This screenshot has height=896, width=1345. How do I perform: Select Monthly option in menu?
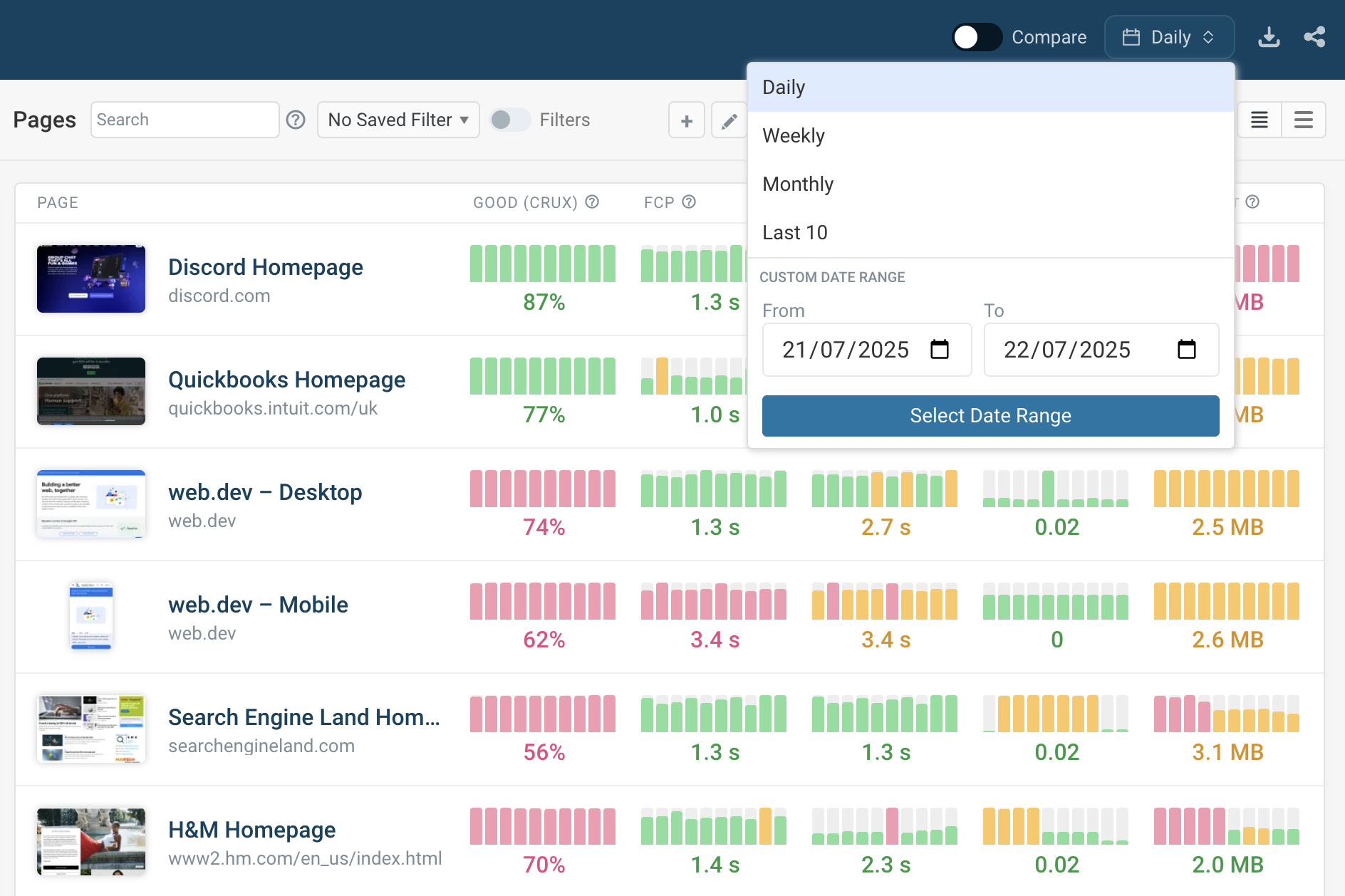point(990,184)
